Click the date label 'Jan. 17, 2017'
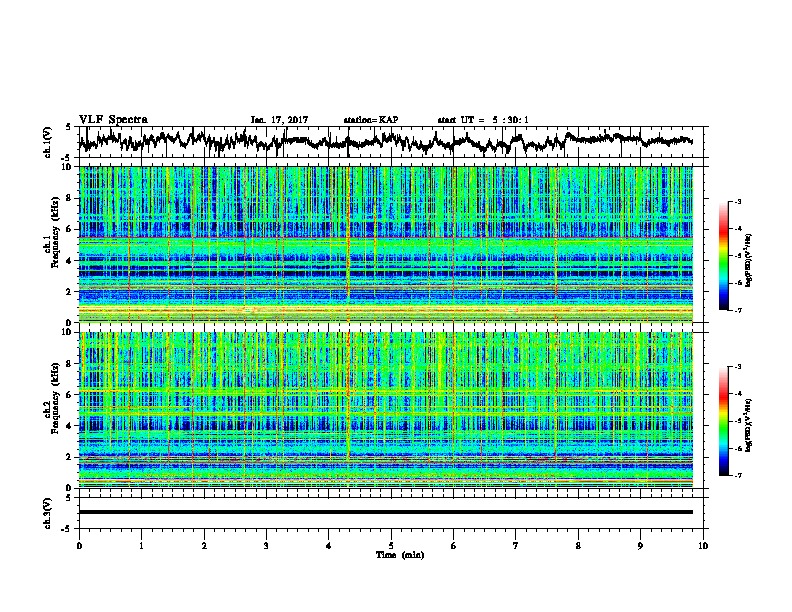 coord(279,120)
